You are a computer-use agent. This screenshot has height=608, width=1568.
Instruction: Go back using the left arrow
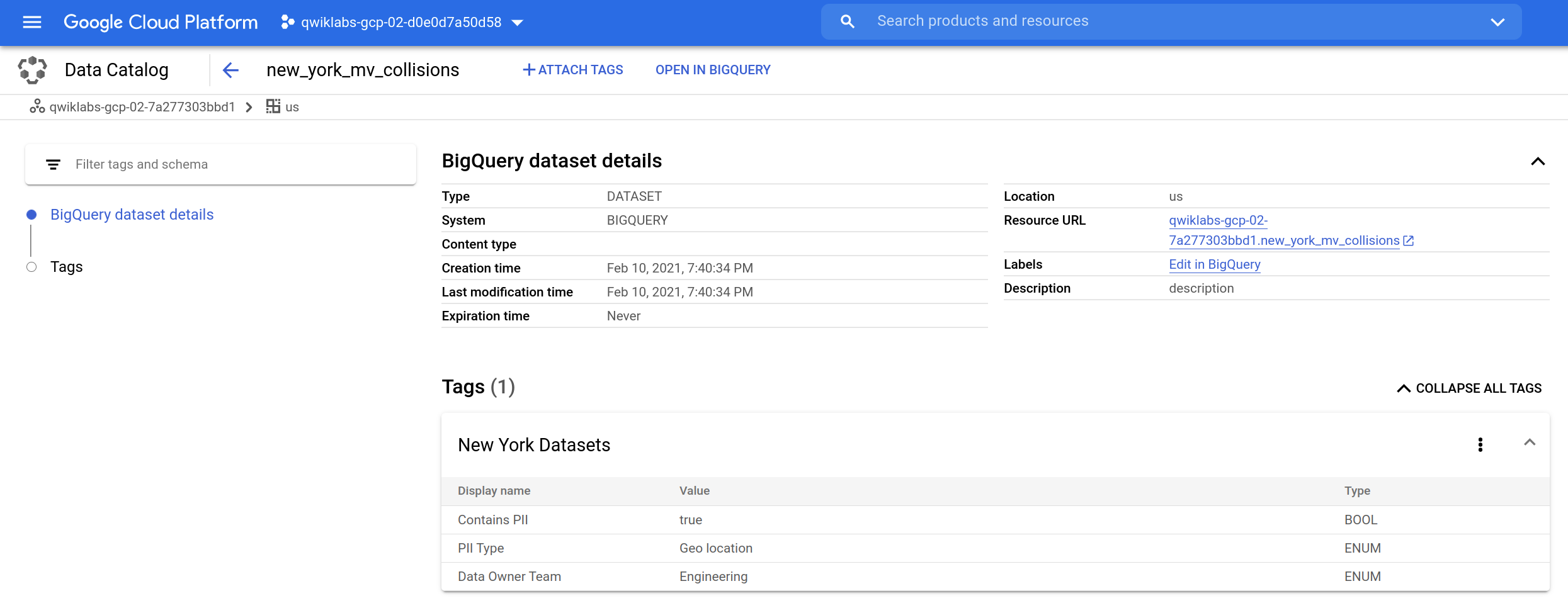231,70
